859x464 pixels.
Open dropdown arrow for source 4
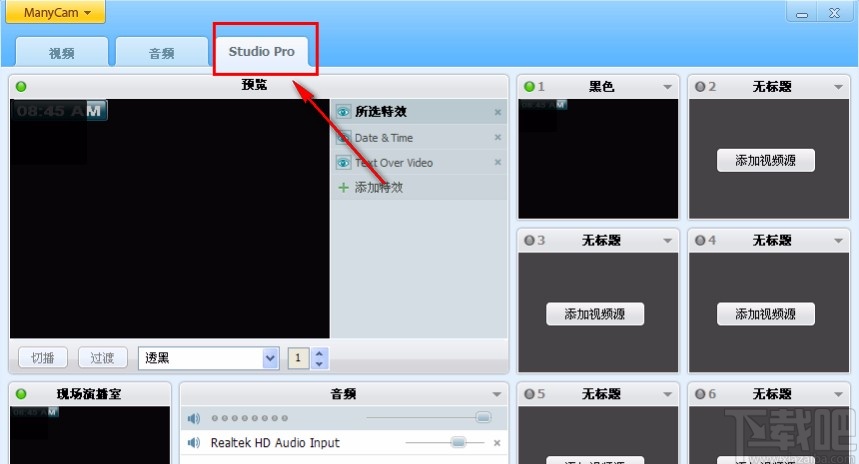[838, 241]
